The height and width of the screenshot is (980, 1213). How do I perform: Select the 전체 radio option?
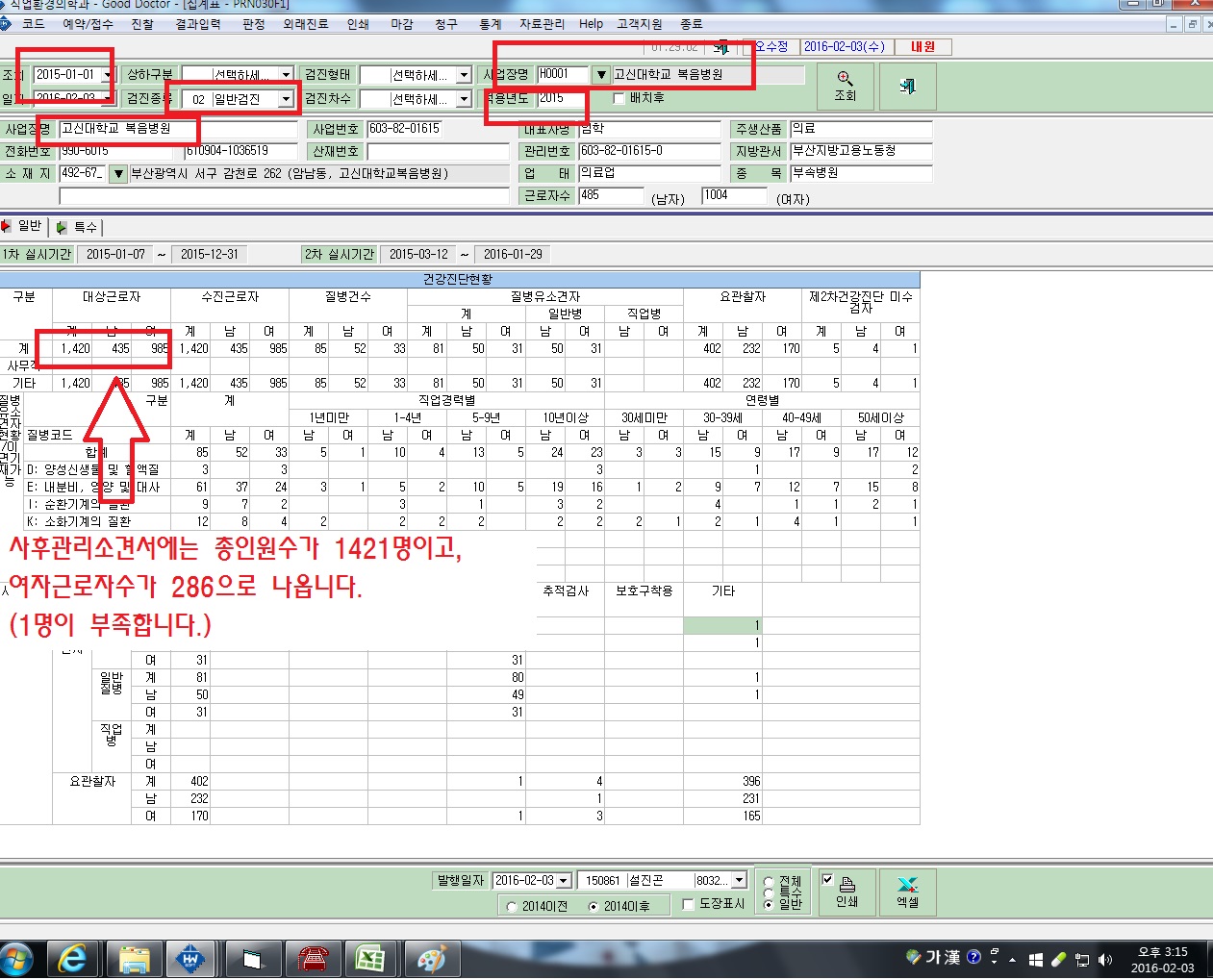click(768, 882)
